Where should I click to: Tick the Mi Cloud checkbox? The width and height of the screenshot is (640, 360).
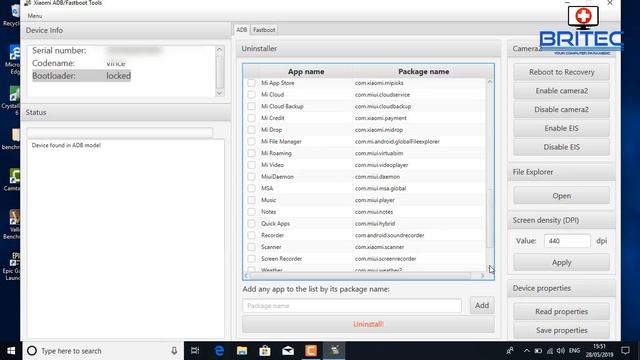(x=251, y=95)
